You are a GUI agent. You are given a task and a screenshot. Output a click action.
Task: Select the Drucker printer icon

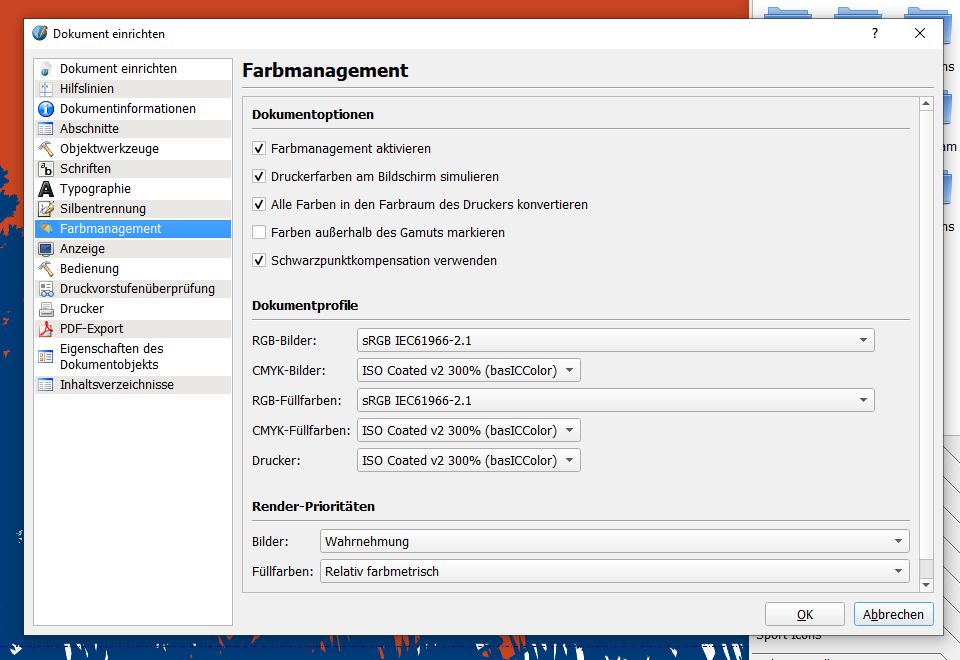pos(45,309)
